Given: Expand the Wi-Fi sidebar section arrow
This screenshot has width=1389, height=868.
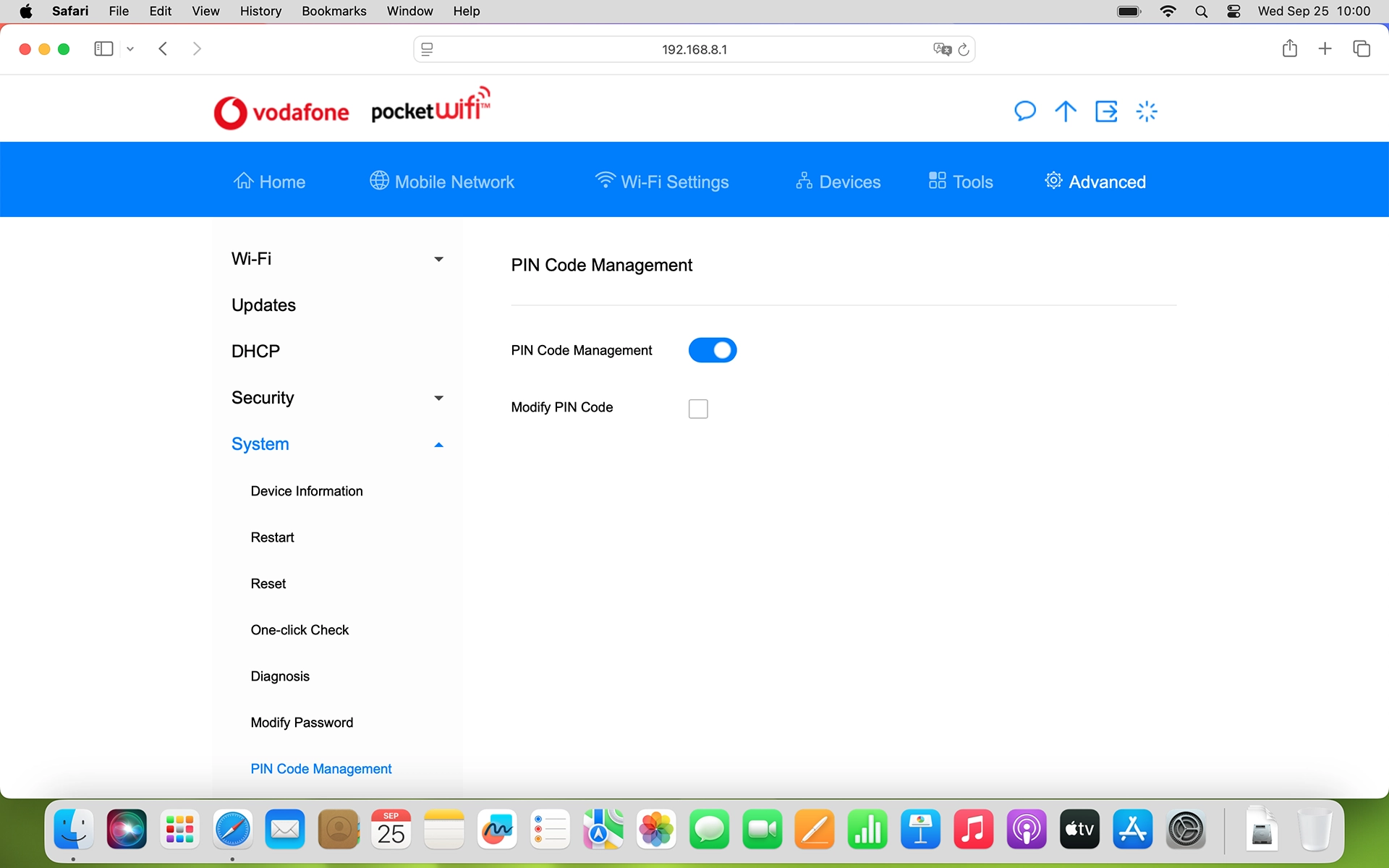Looking at the screenshot, I should pos(438,259).
